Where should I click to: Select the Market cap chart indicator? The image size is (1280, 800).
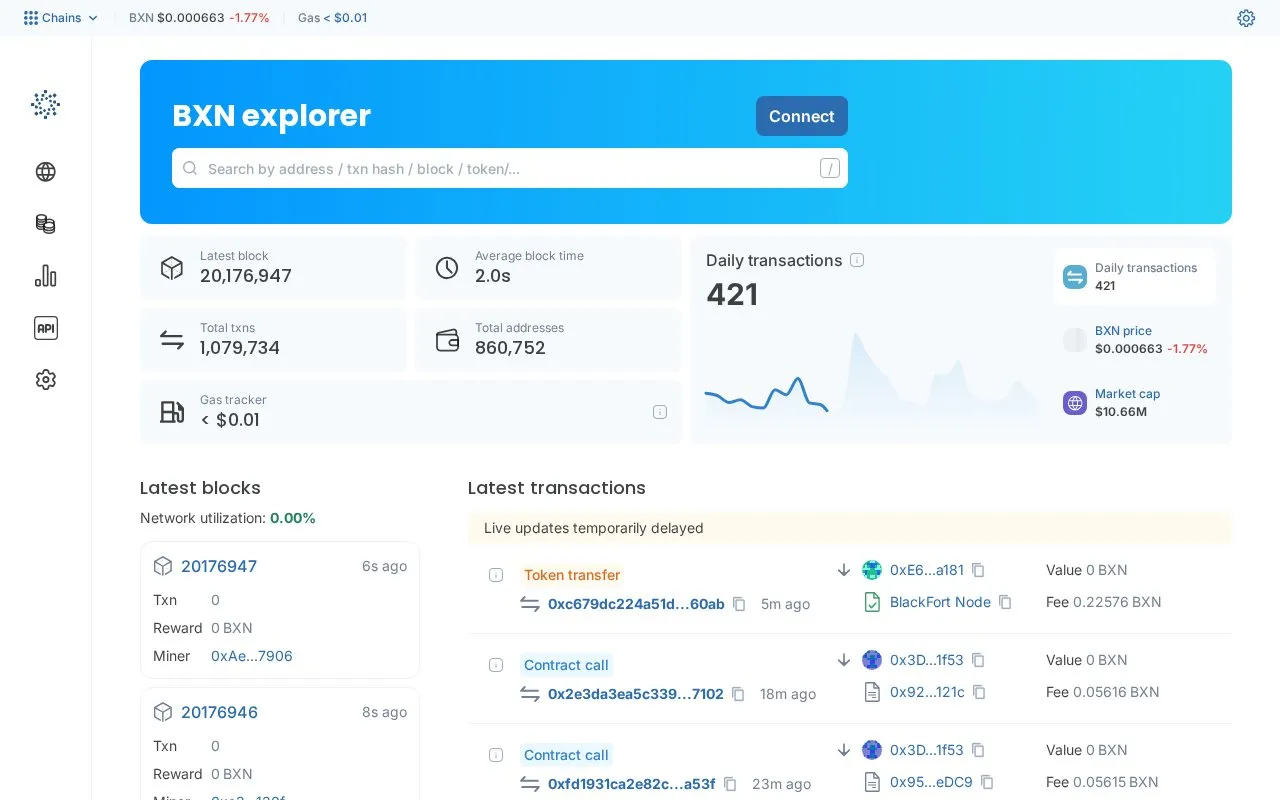(x=1135, y=403)
